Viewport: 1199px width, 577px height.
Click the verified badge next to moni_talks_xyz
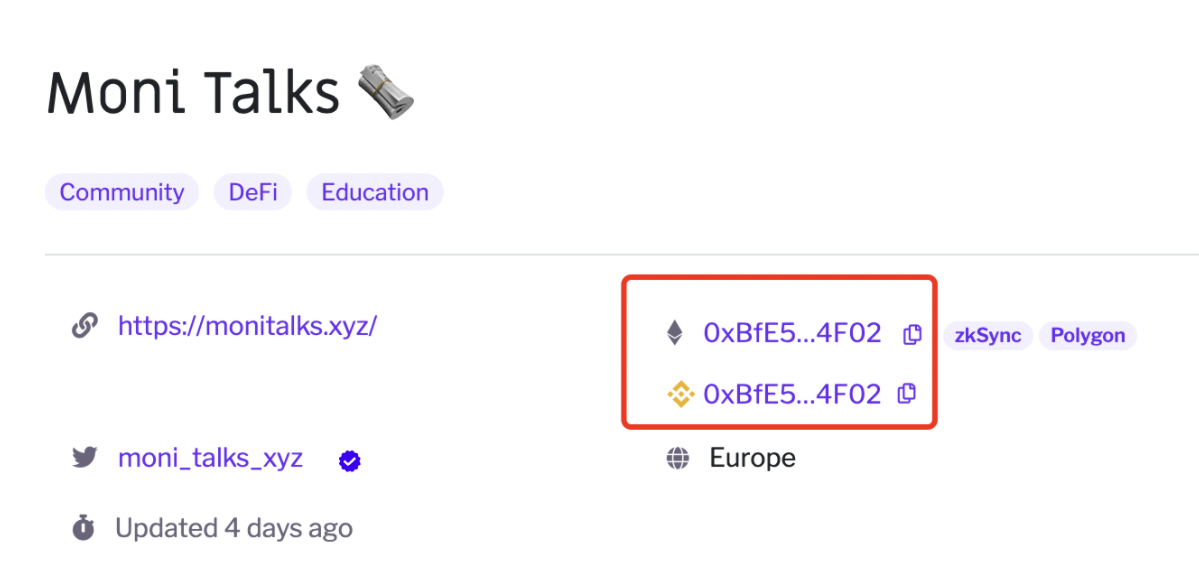pos(350,461)
